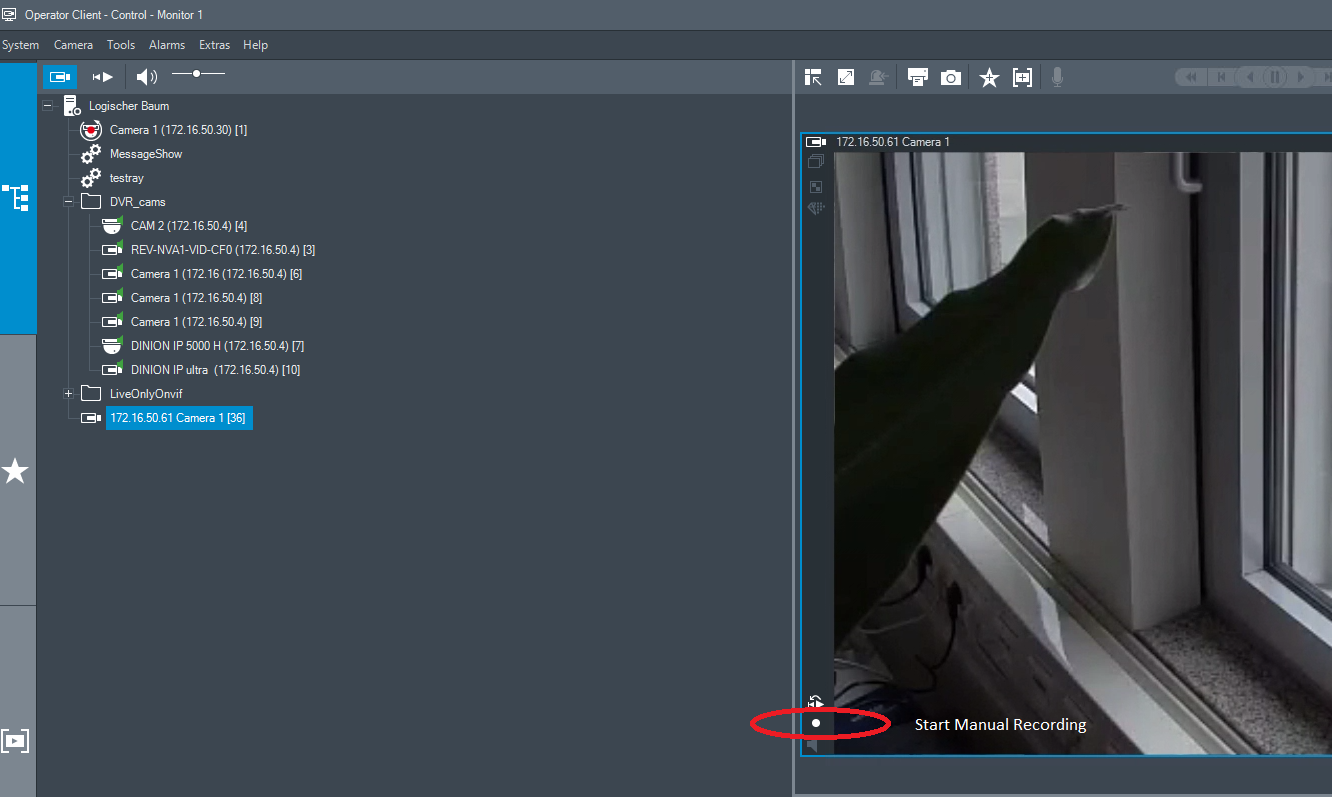Click the LiveOnlyOnvif folder icon
The image size is (1332, 797).
click(91, 393)
